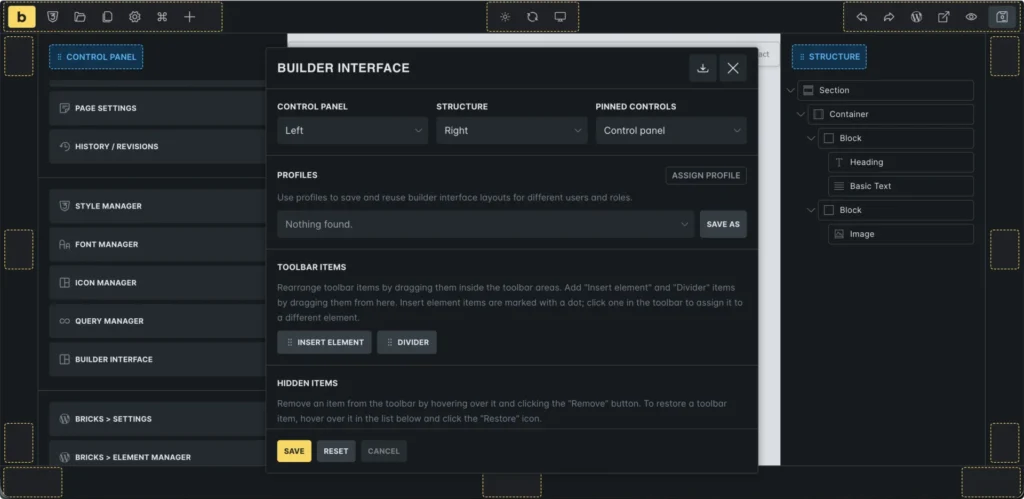Open Page Settings in the control panel
This screenshot has height=499, width=1024.
pos(157,108)
